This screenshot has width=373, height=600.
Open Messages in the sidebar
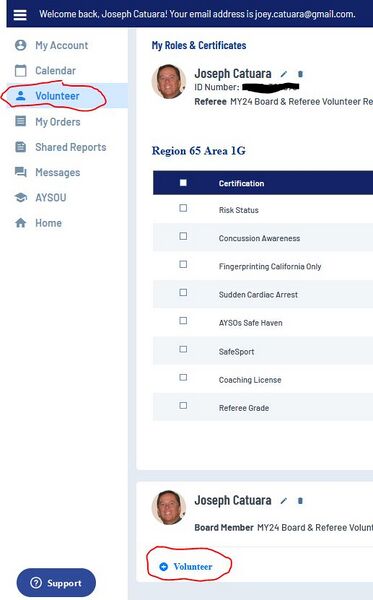coord(58,173)
